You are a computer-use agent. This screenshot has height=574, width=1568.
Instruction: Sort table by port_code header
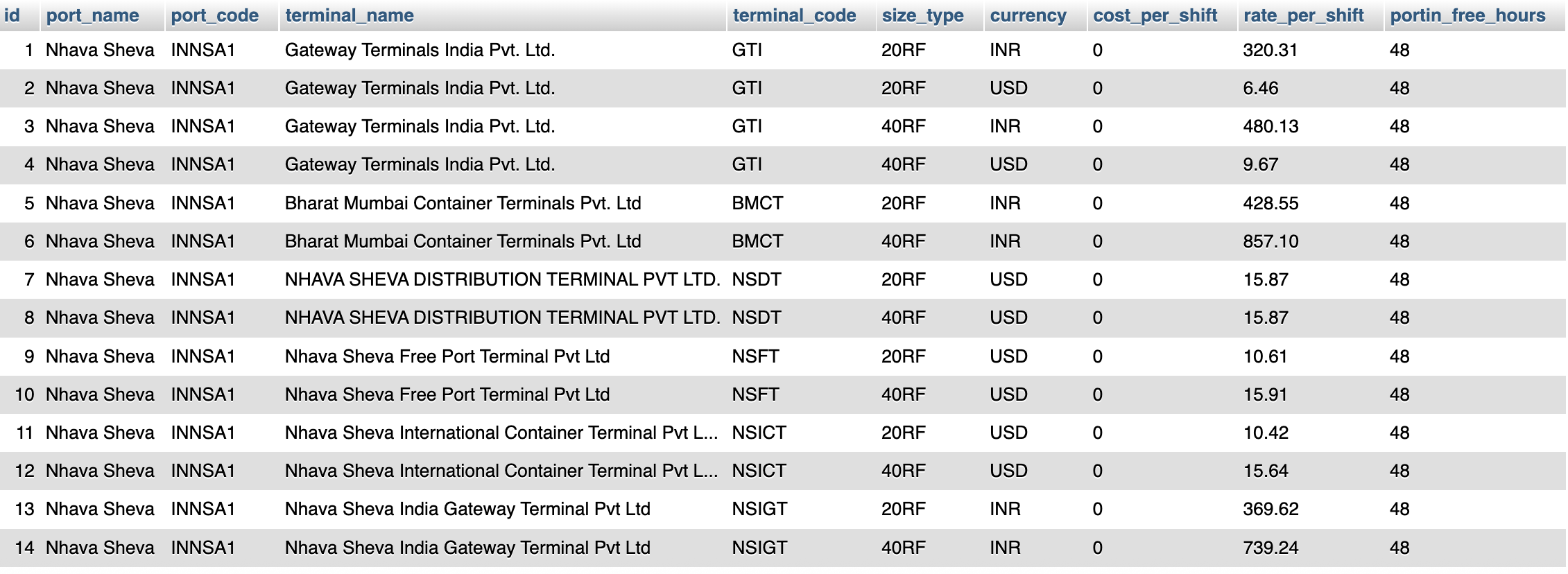tap(215, 15)
